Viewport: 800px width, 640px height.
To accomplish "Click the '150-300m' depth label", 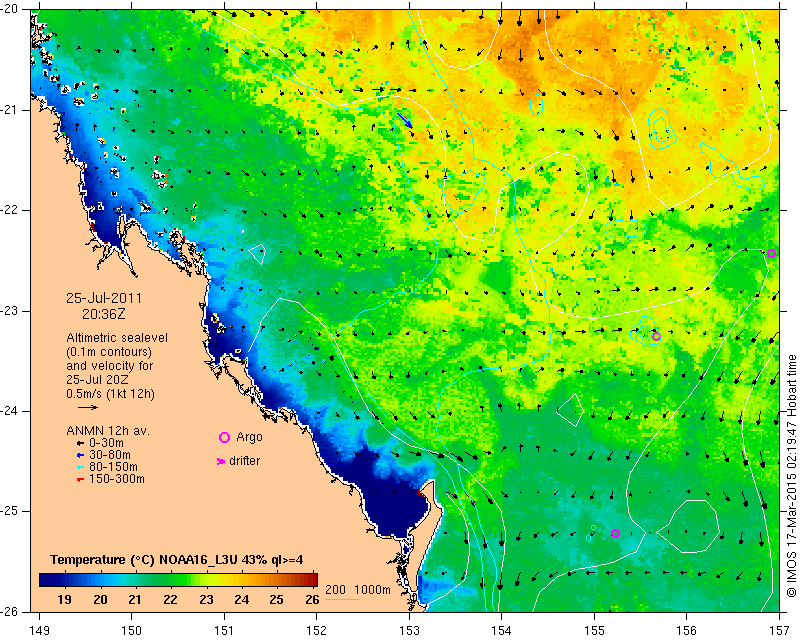I will (x=117, y=479).
